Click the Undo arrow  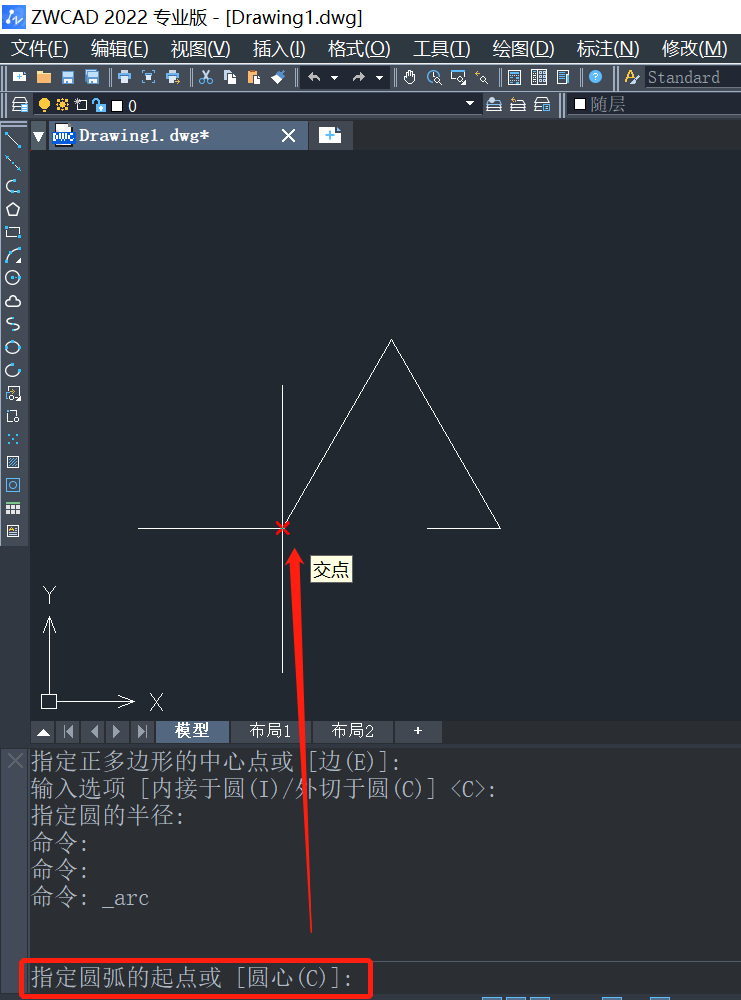(x=314, y=77)
